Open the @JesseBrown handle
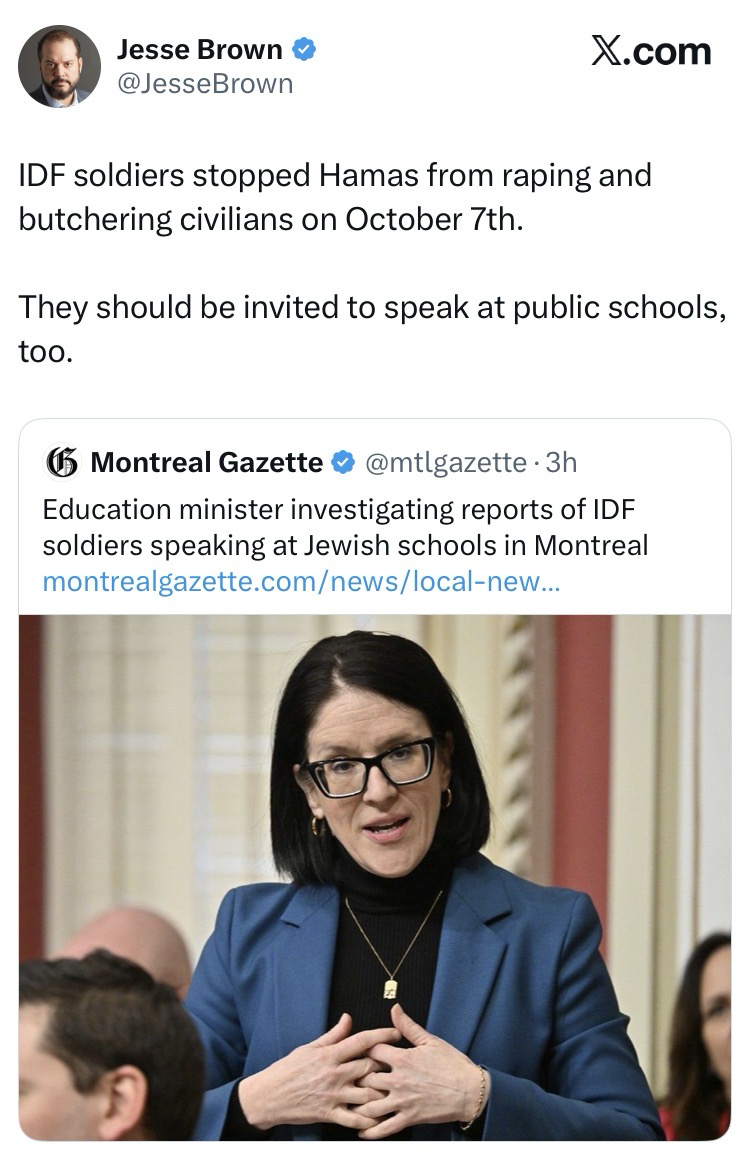 coord(205,83)
